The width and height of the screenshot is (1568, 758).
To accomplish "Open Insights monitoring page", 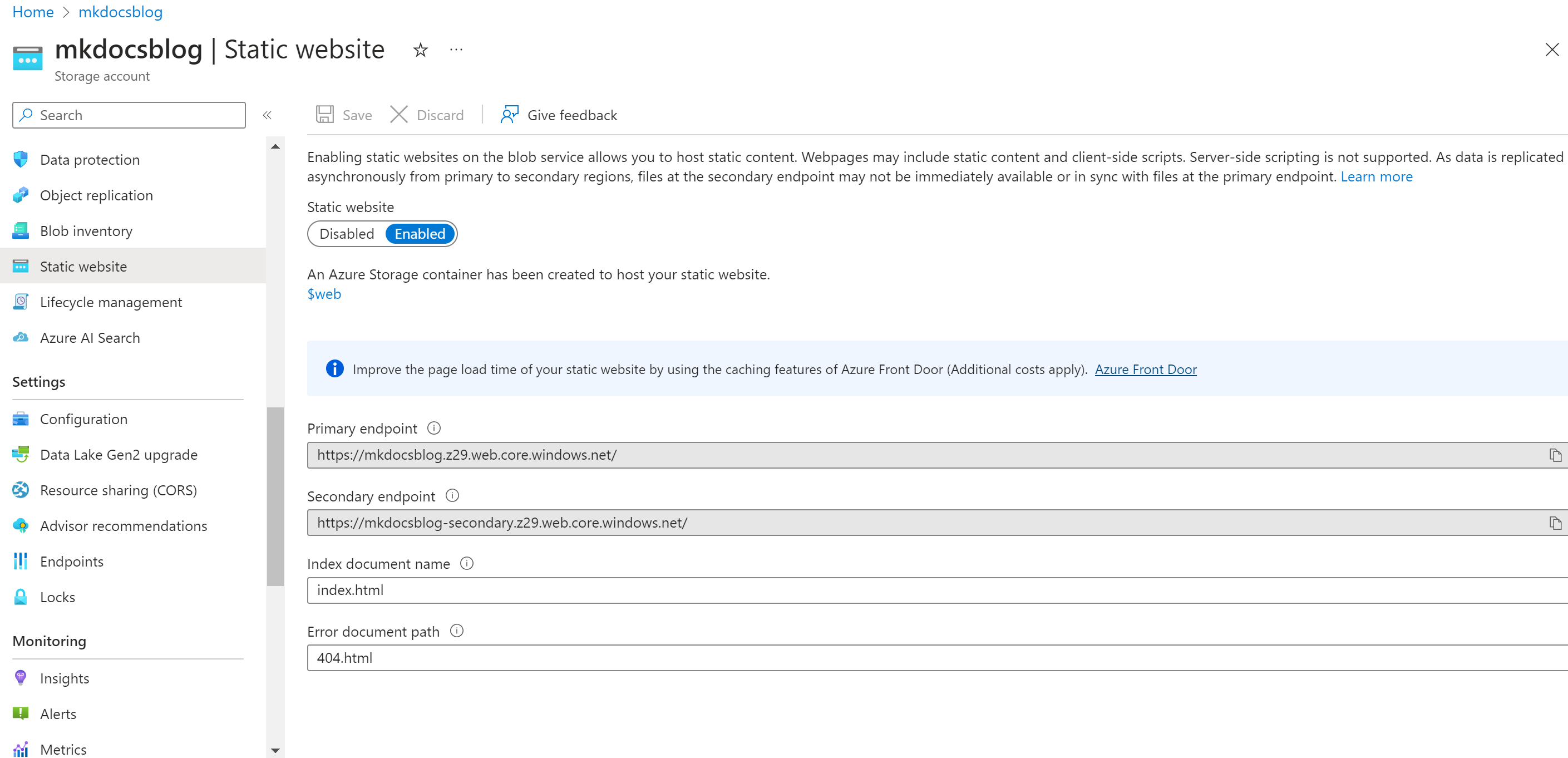I will [x=132, y=678].
